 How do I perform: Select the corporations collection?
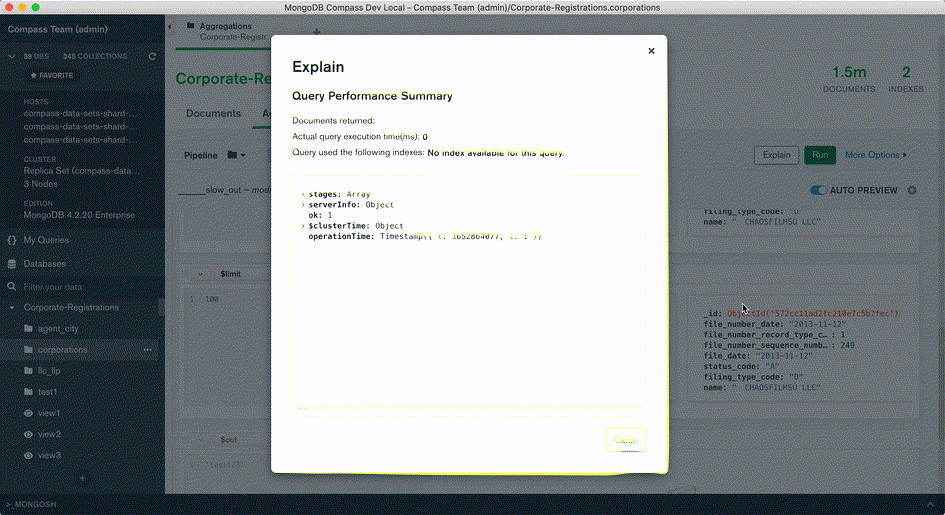[63, 349]
